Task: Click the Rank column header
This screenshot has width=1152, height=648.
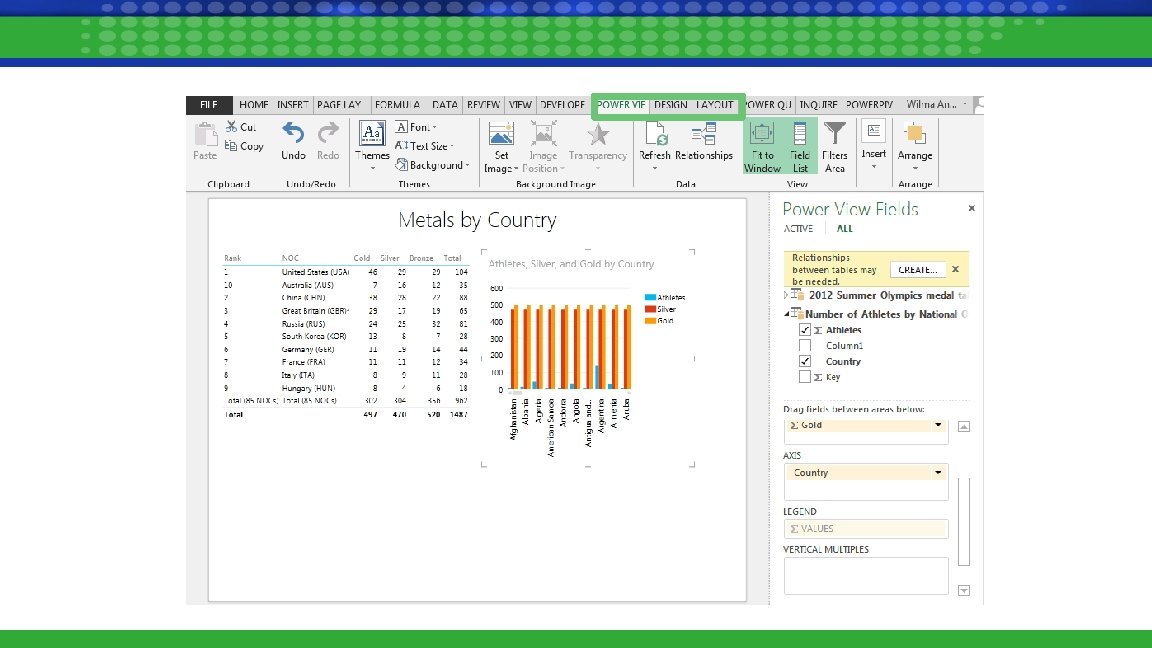Action: coord(233,258)
